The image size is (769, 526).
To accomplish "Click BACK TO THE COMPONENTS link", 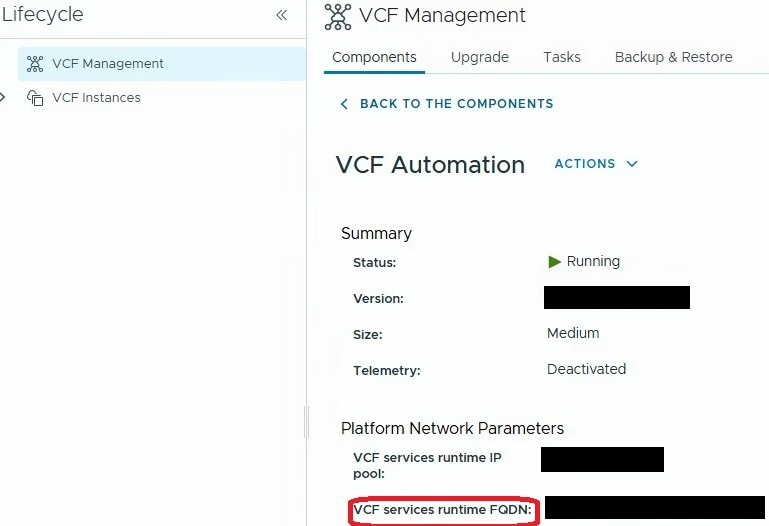I will coord(456,104).
